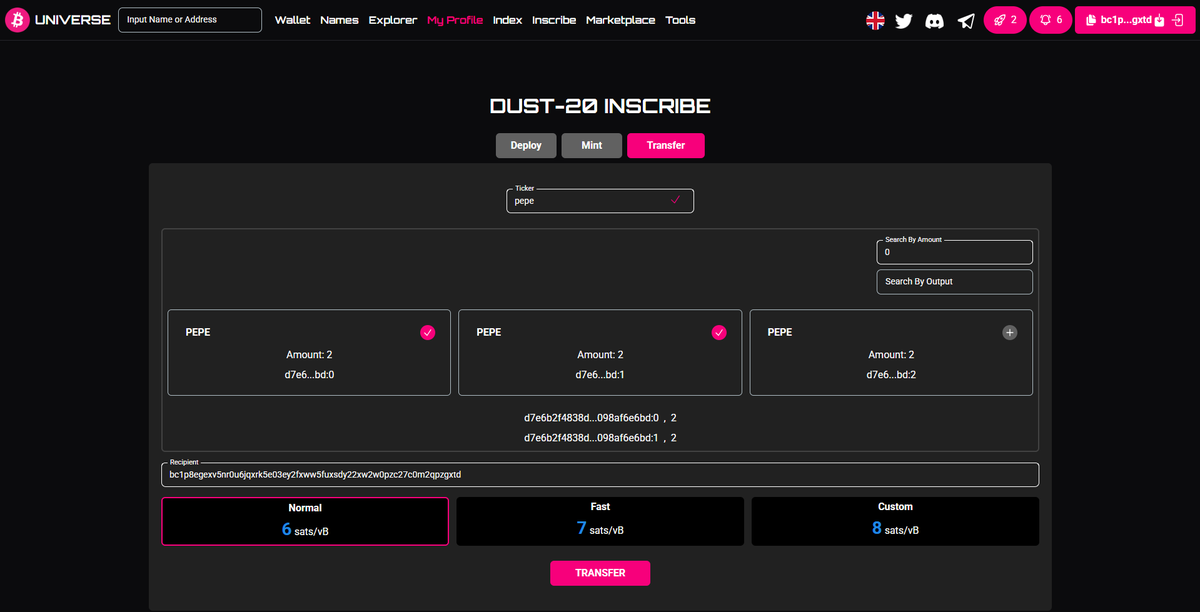Click the pink TRANSFER submit button
The height and width of the screenshot is (612, 1200).
tap(600, 573)
